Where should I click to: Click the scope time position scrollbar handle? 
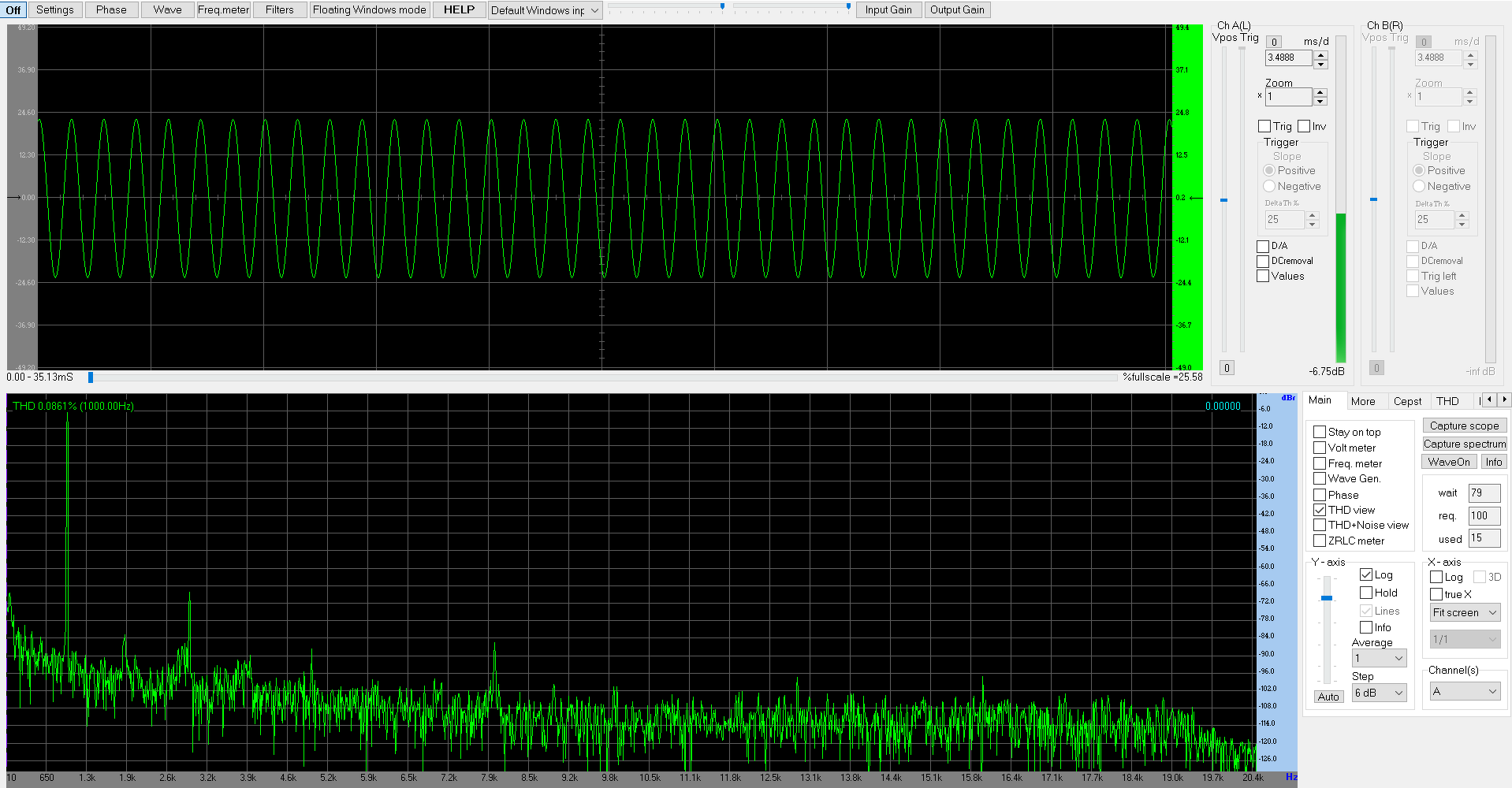click(x=91, y=377)
